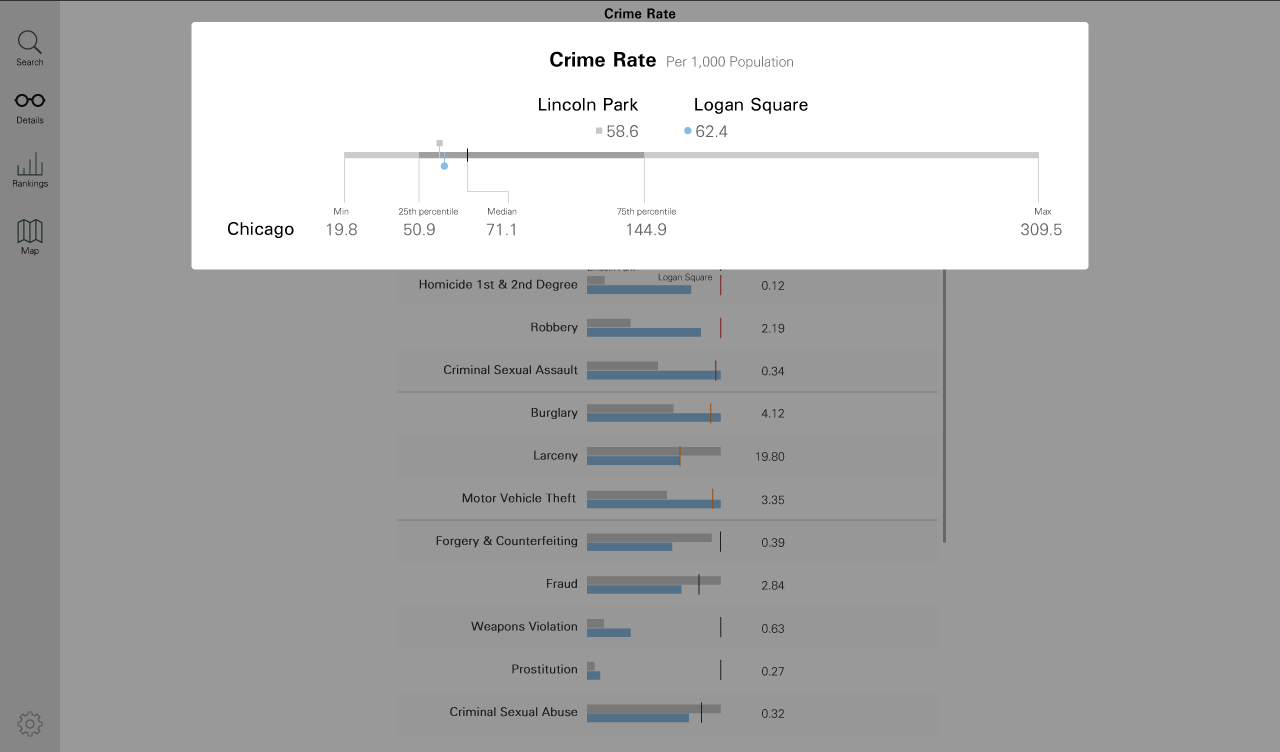This screenshot has height=752, width=1280.
Task: Select the Prostitution row label
Action: (544, 670)
